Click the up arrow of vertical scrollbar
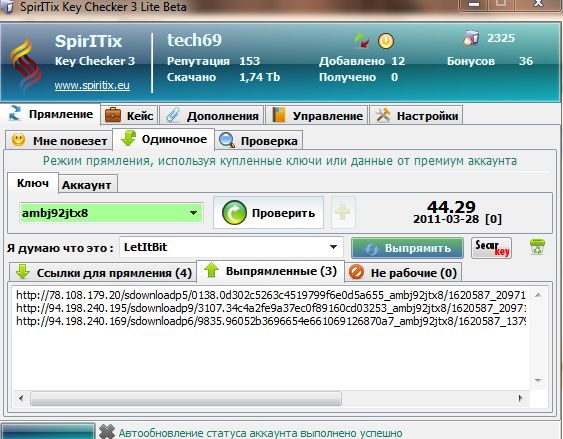This screenshot has height=439, width=563. tap(538, 295)
